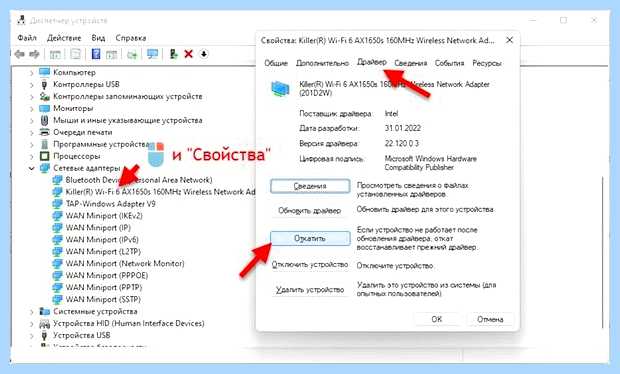
Task: Click the Системные устройства category icon
Action: coord(45,312)
